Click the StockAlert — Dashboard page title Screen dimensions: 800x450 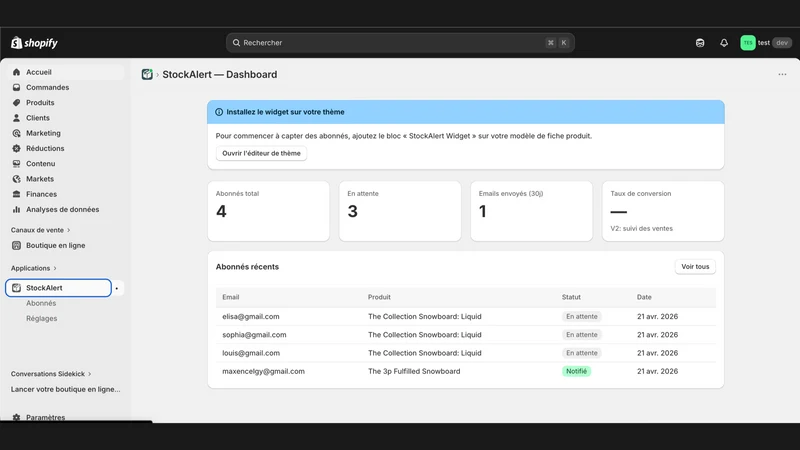pyautogui.click(x=219, y=74)
